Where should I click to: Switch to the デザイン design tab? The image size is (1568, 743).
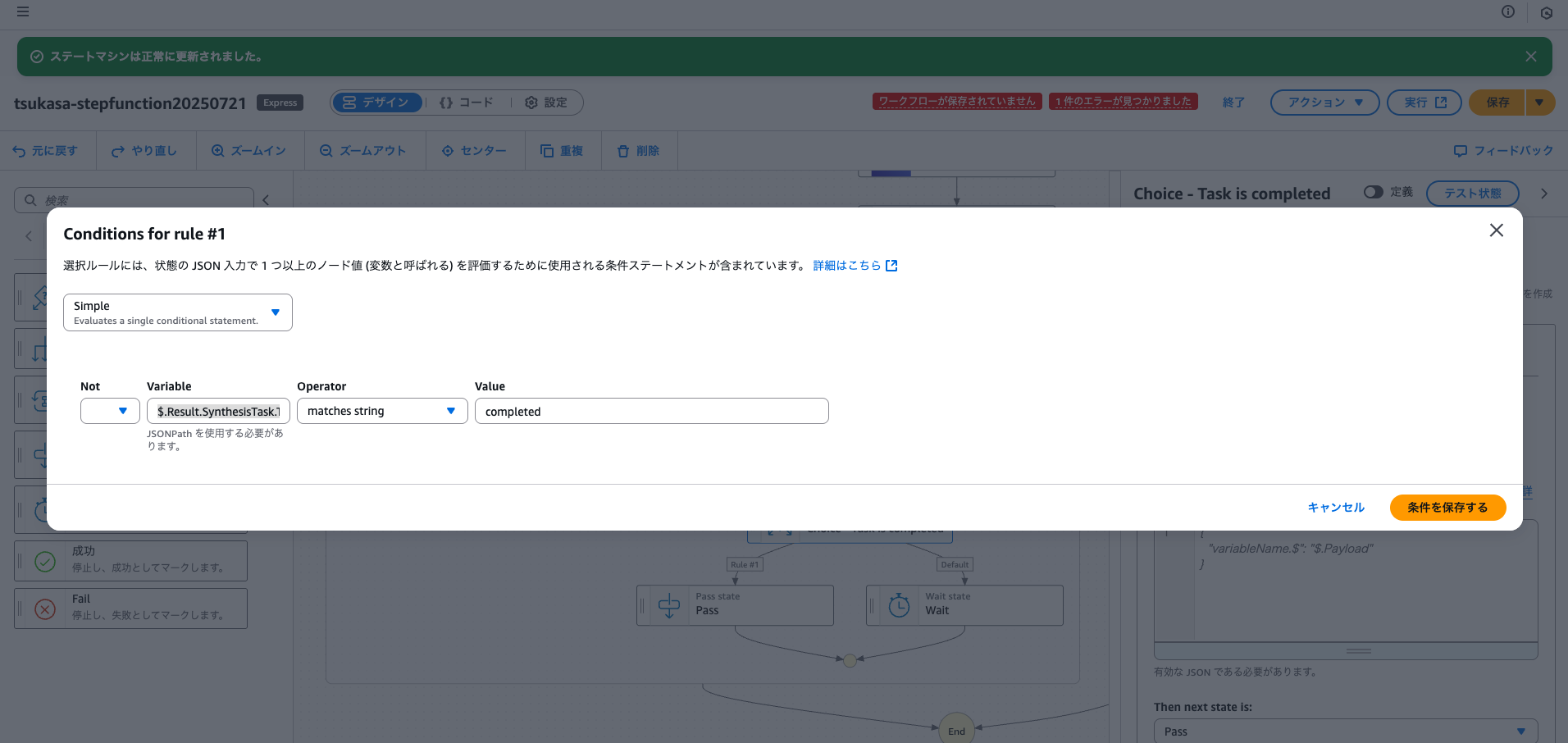pos(377,103)
